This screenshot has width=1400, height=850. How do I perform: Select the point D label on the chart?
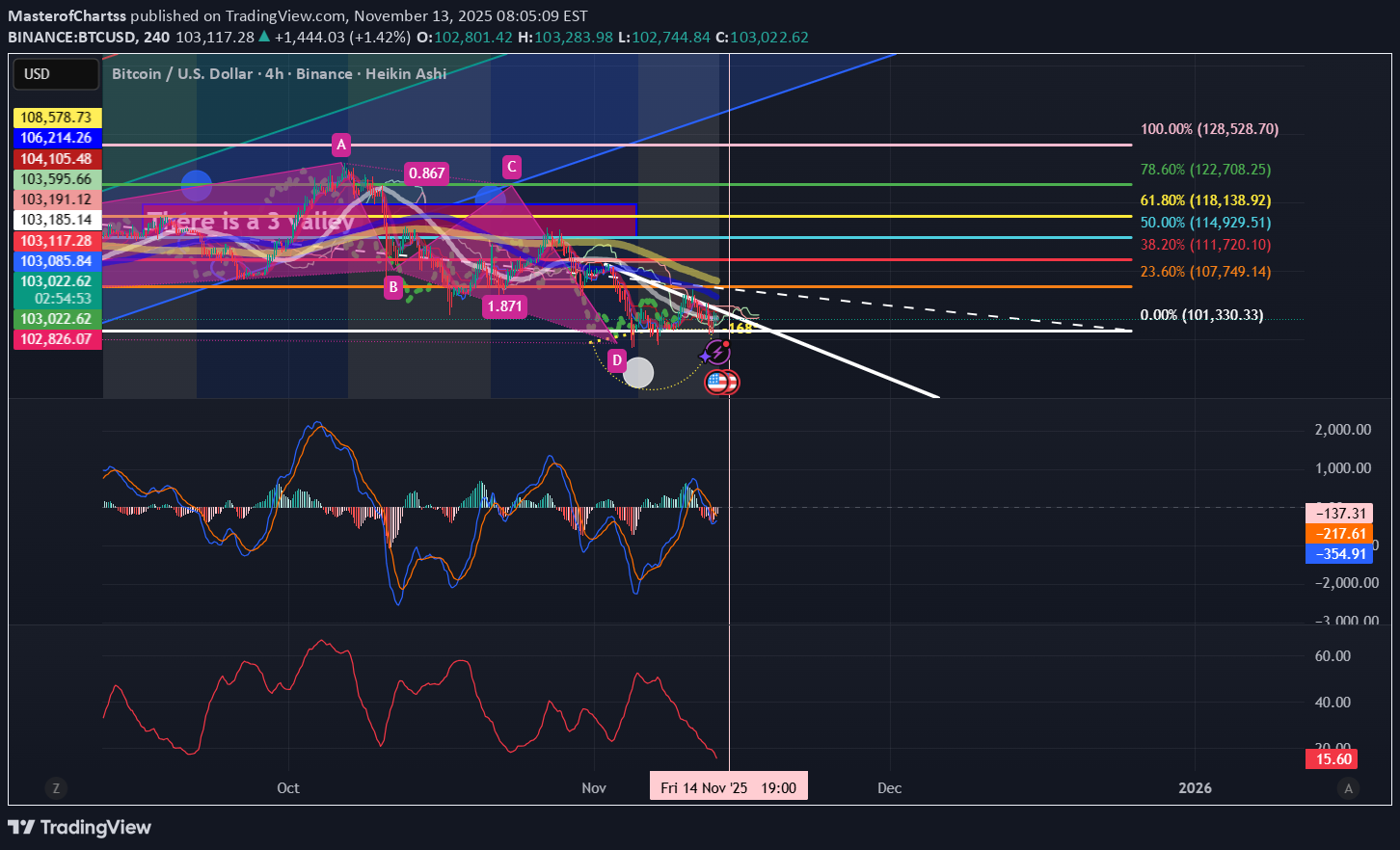point(617,359)
